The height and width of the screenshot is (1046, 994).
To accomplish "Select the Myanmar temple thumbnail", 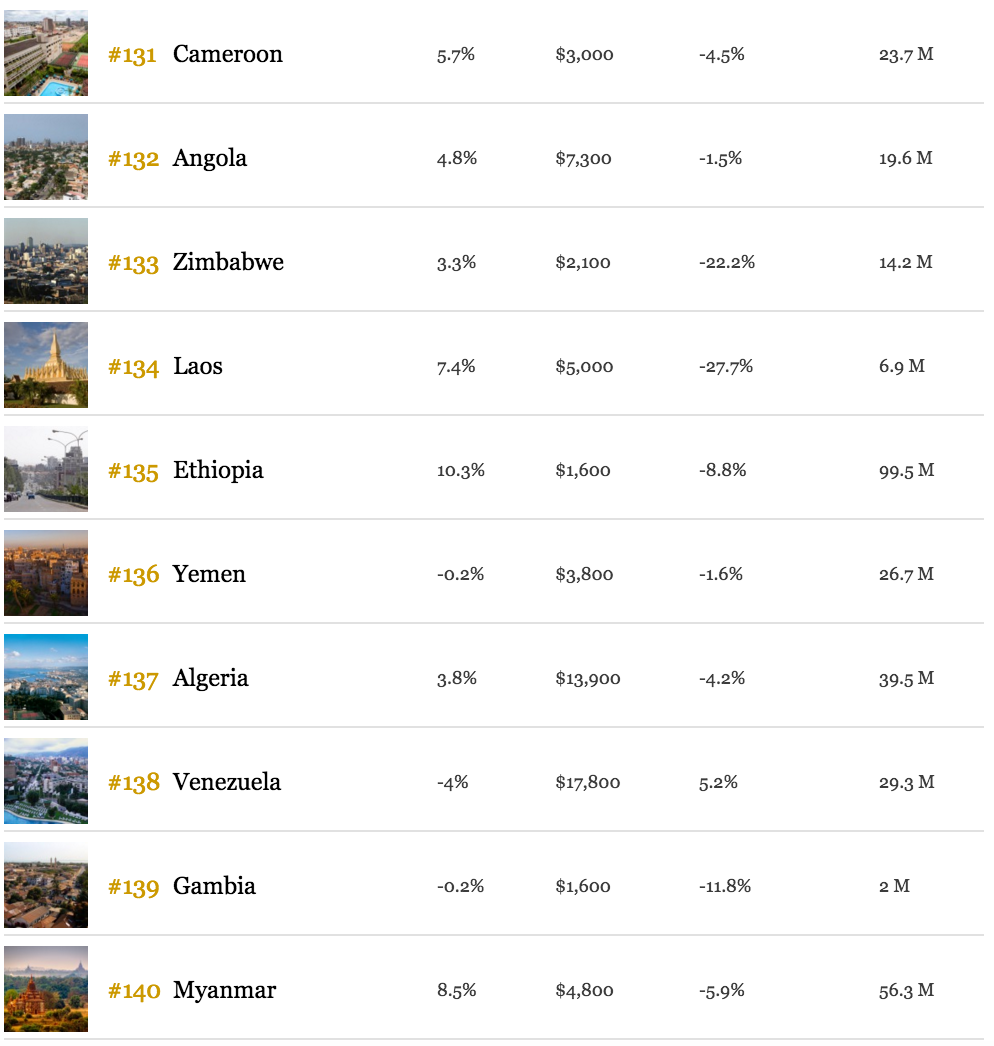I will click(46, 989).
